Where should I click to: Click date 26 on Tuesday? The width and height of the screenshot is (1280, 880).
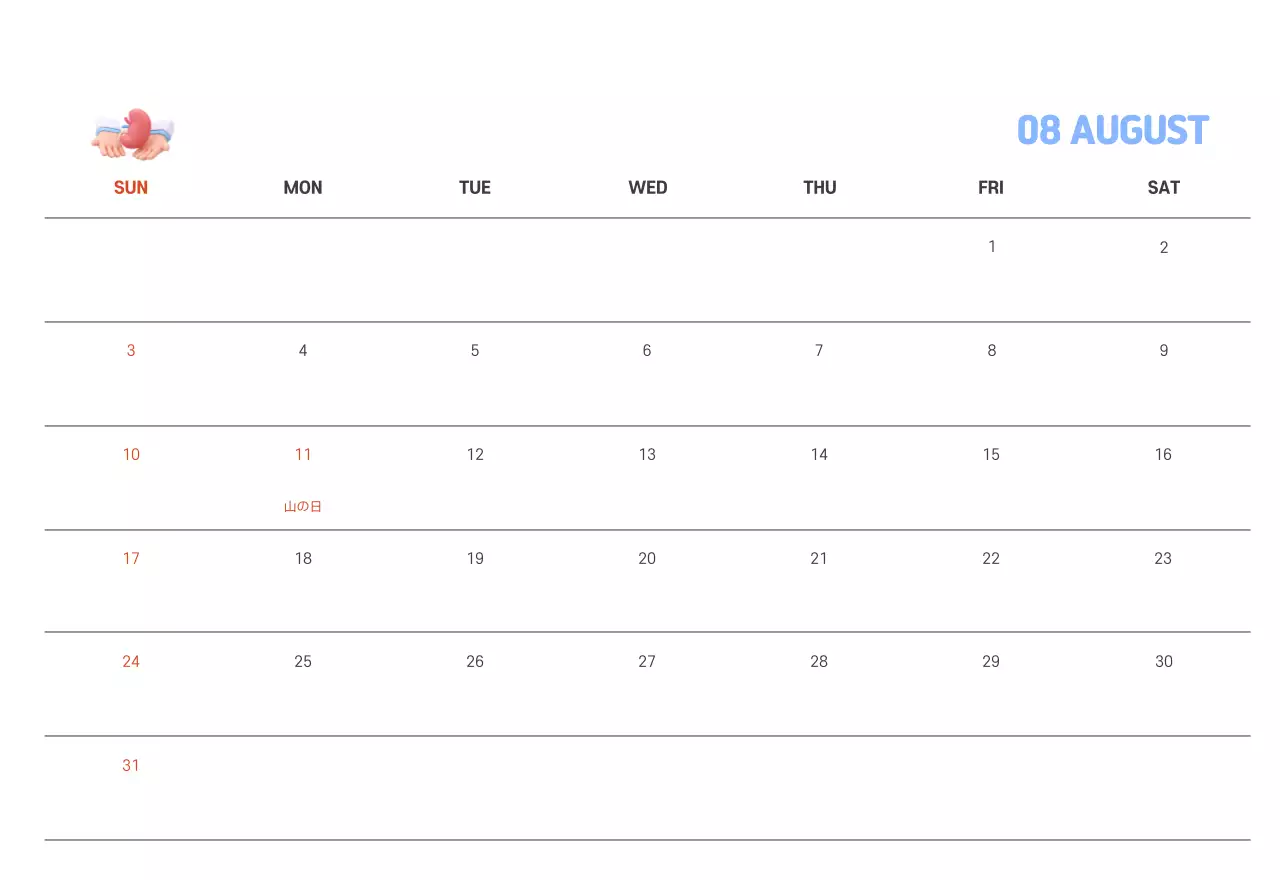[475, 662]
